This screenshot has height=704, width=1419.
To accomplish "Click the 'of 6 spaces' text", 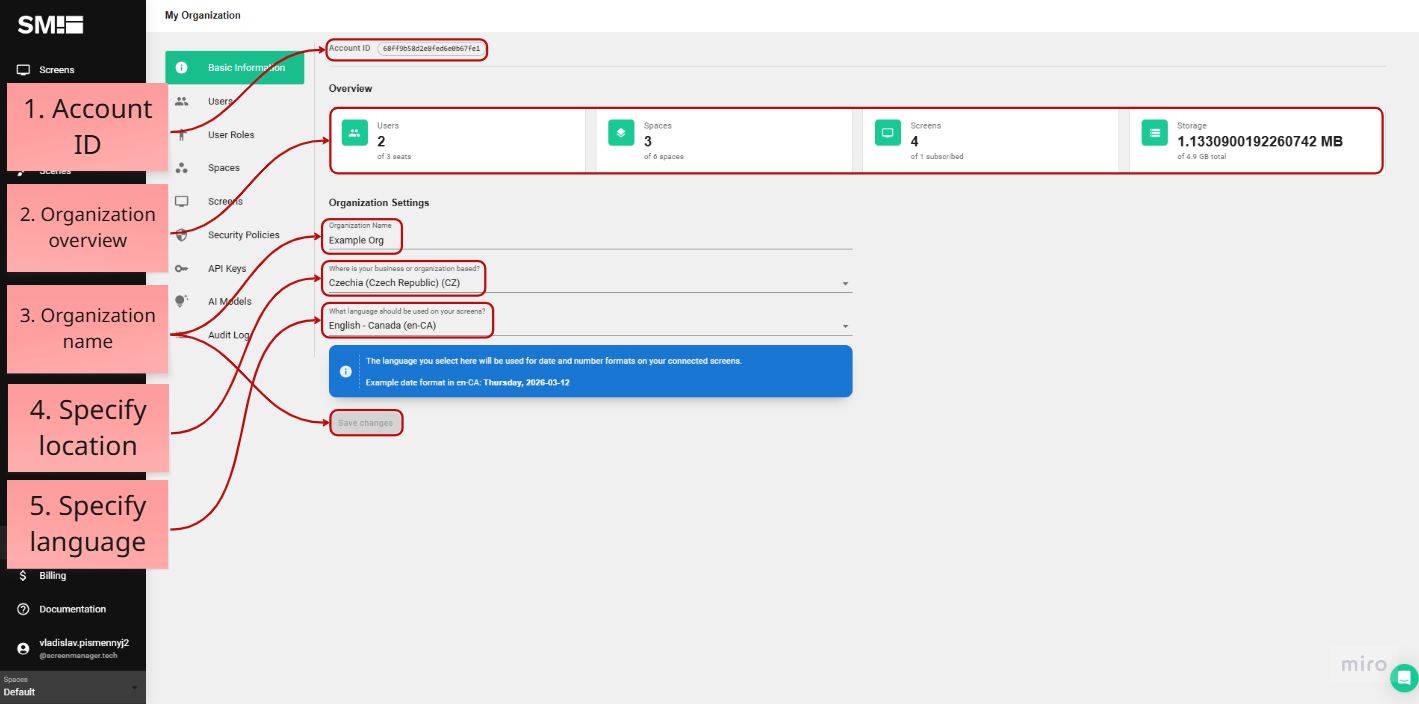I will click(664, 157).
